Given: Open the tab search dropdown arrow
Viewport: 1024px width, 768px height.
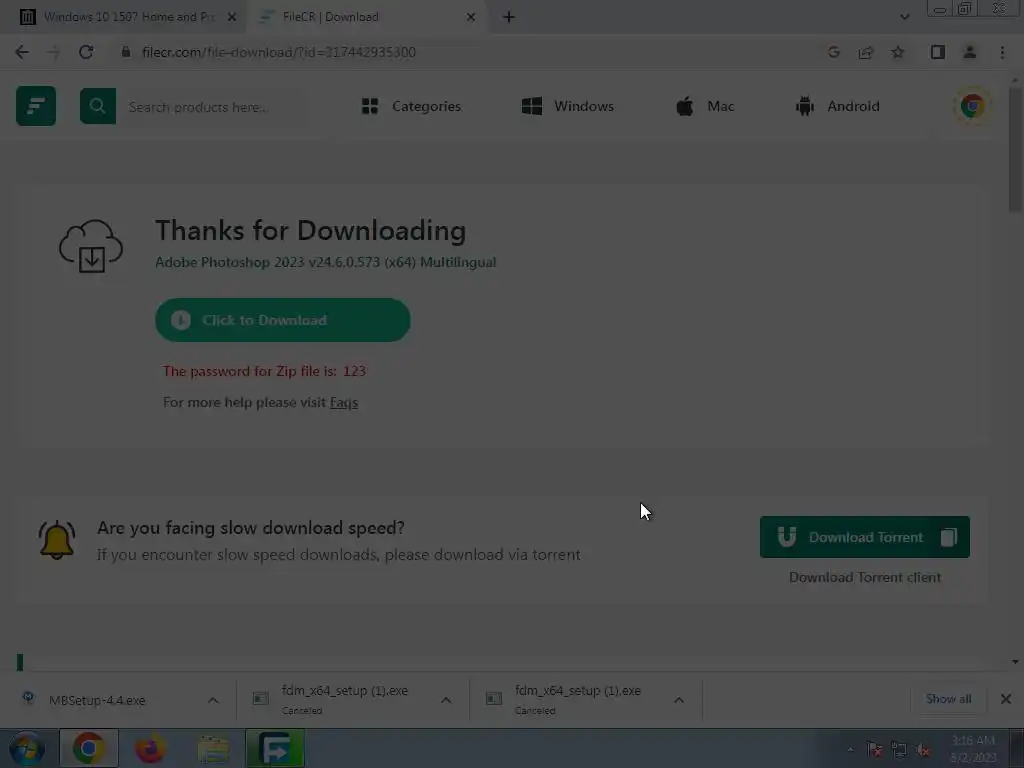Looking at the screenshot, I should pos(904,17).
